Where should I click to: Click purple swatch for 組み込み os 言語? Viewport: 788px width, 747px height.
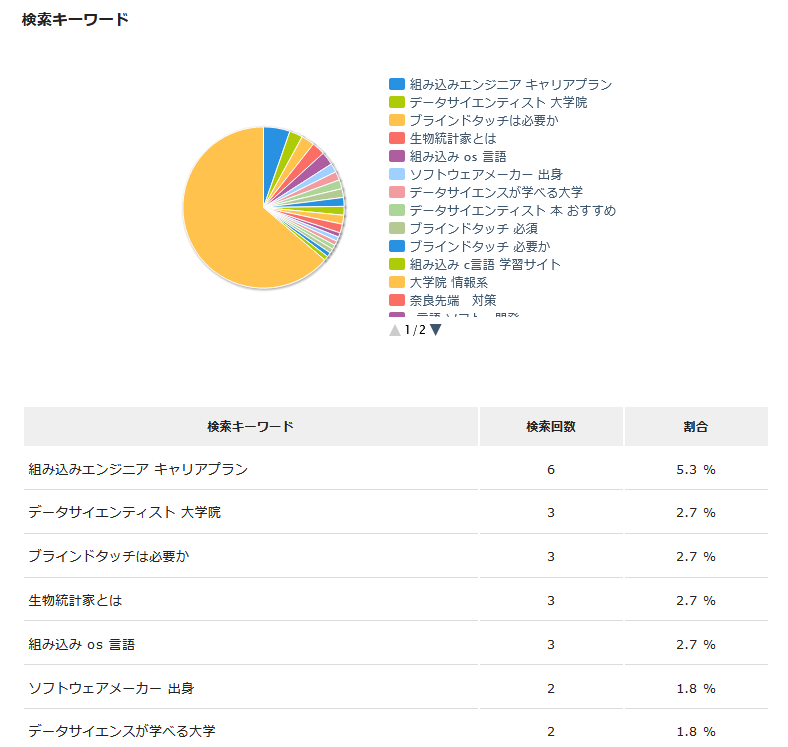pyautogui.click(x=397, y=156)
